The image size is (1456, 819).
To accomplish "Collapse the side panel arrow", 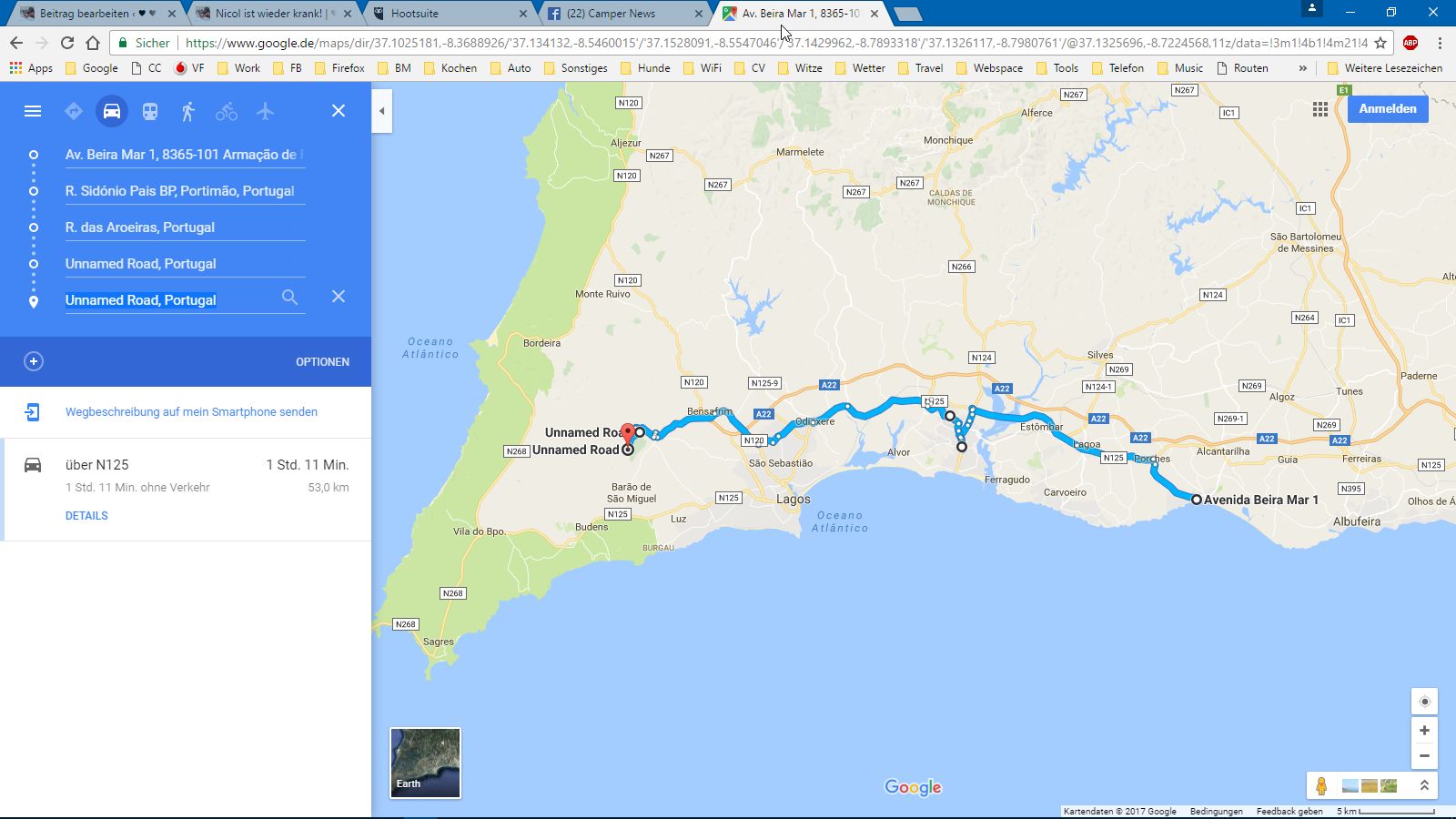I will [382, 111].
